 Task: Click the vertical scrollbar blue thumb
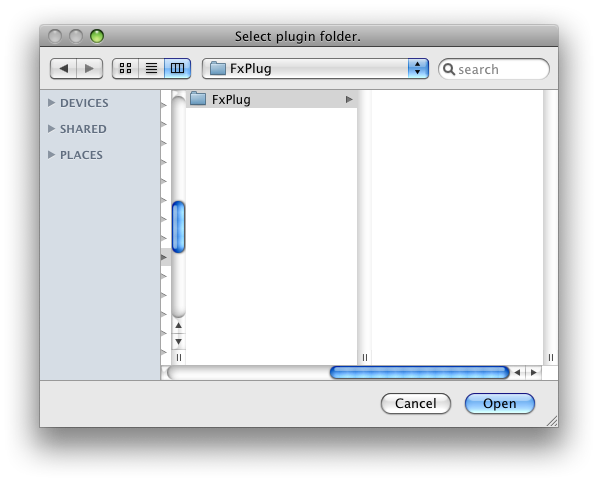tap(178, 227)
